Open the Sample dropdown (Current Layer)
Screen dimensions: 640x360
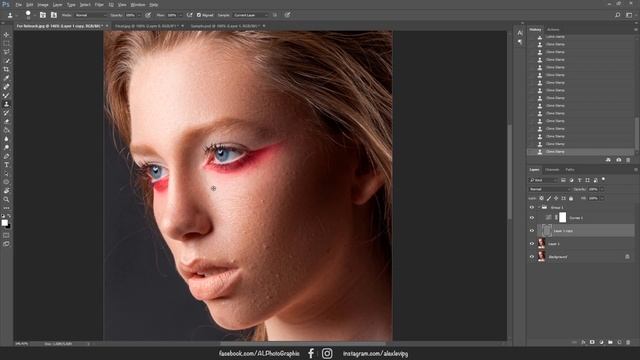[251, 15]
